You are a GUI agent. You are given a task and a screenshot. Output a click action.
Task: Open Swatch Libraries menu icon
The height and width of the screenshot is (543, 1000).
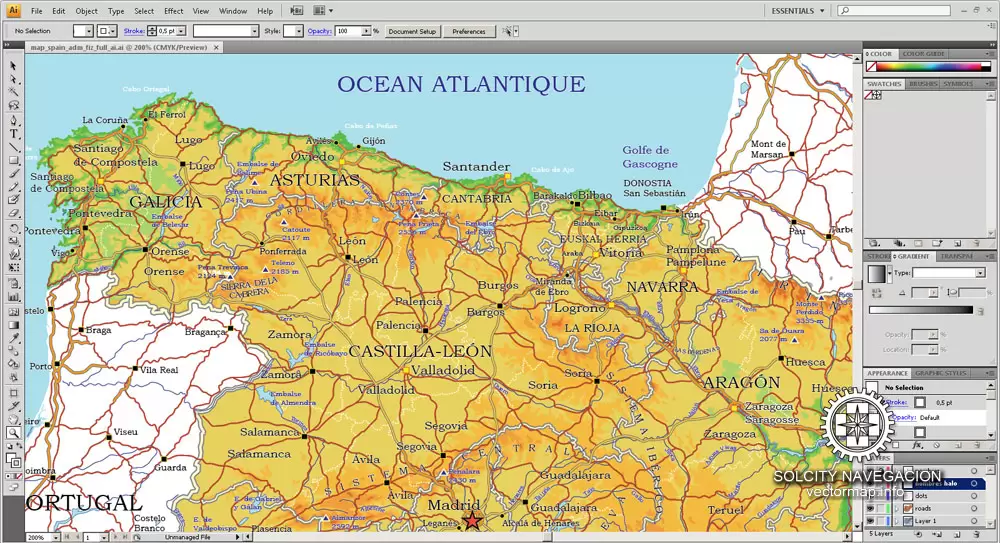click(875, 243)
